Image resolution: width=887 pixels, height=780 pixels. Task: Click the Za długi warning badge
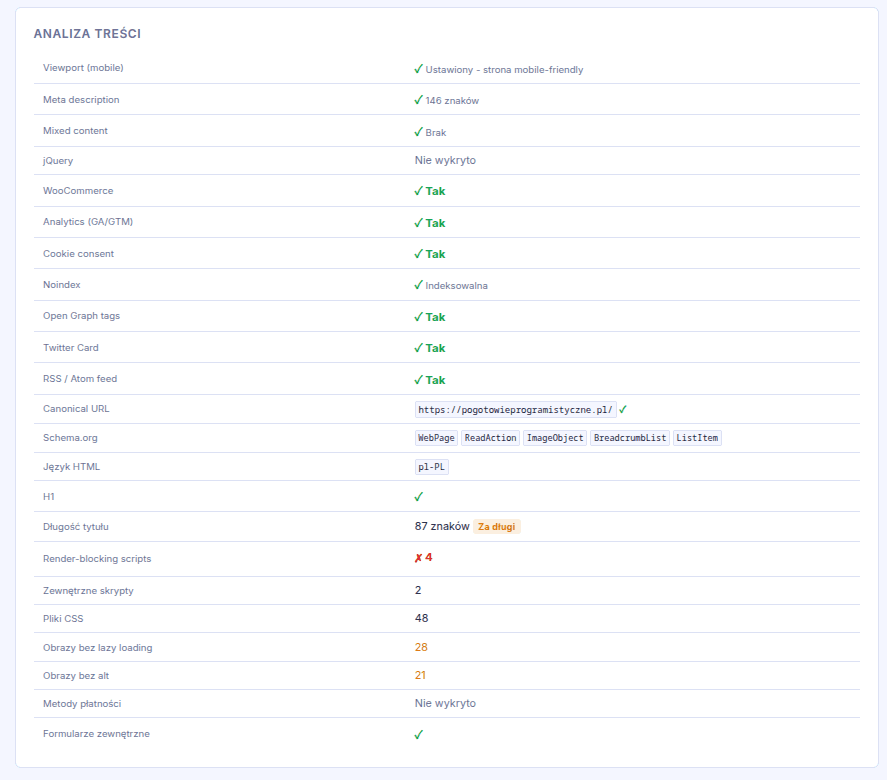[x=497, y=527]
